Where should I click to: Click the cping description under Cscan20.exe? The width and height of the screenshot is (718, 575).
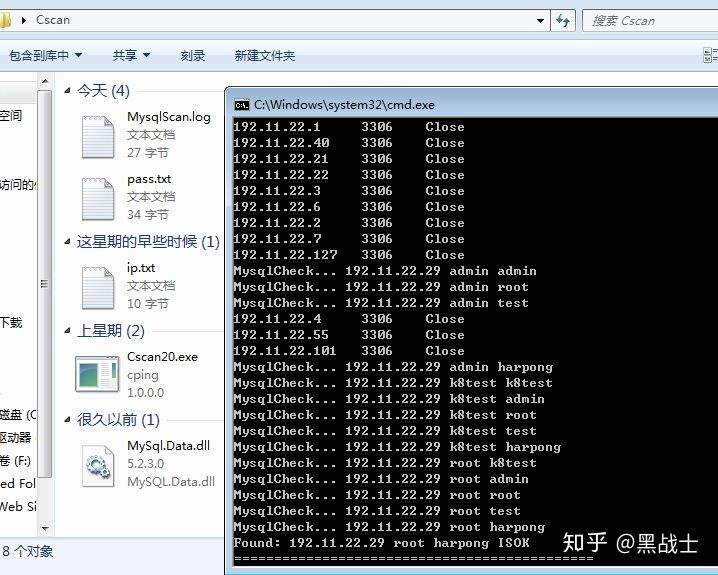coord(143,375)
